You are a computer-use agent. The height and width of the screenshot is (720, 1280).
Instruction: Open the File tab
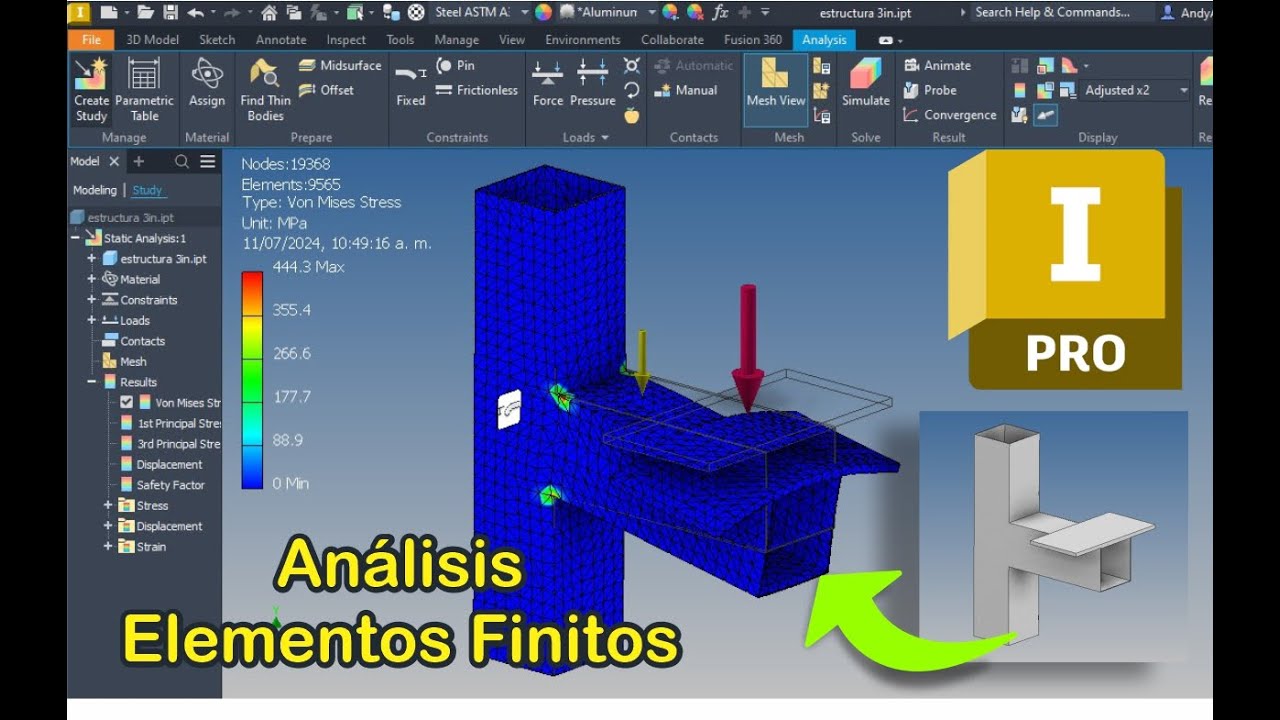[91, 40]
